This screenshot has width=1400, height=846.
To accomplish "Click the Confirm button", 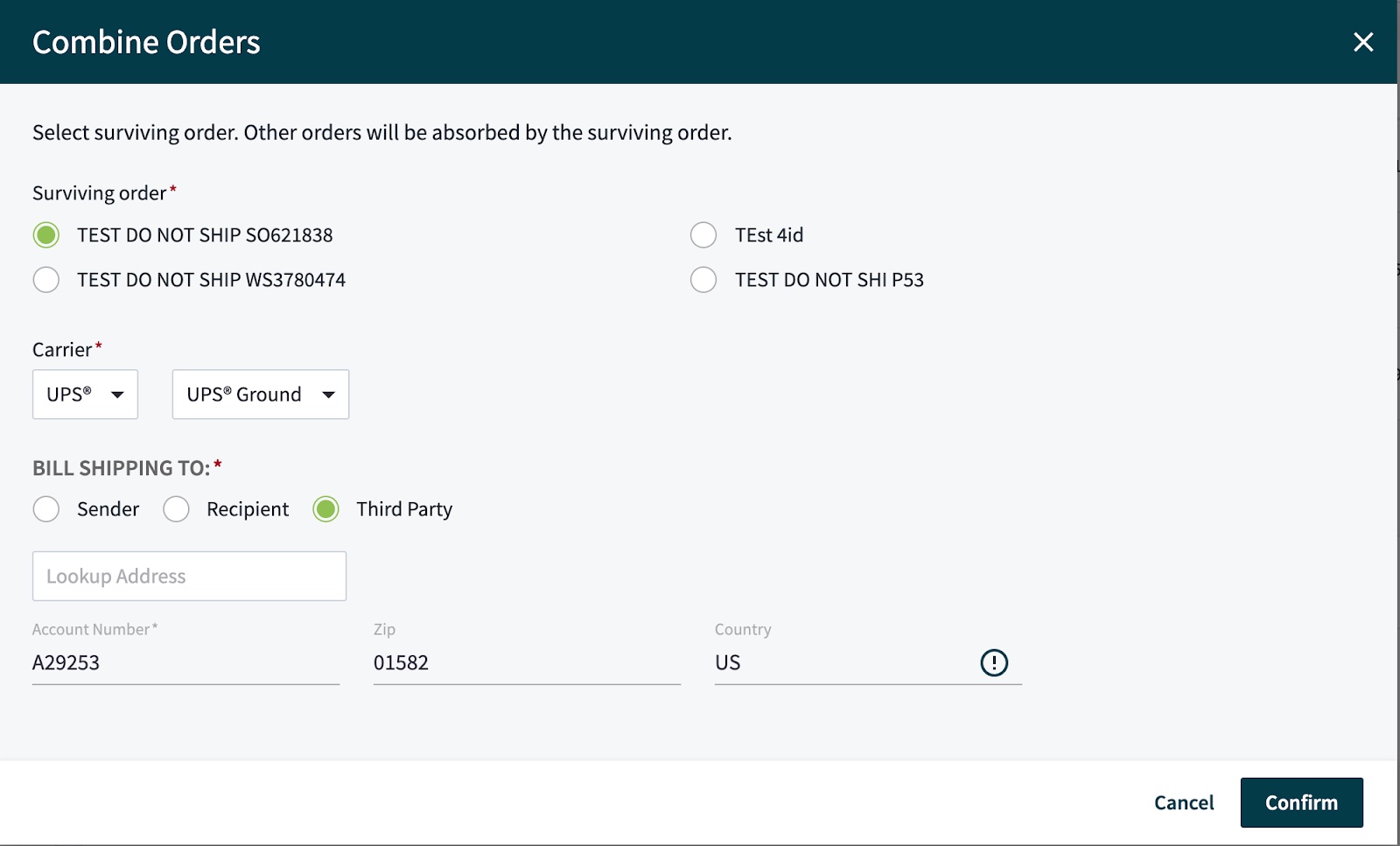I will (x=1301, y=802).
